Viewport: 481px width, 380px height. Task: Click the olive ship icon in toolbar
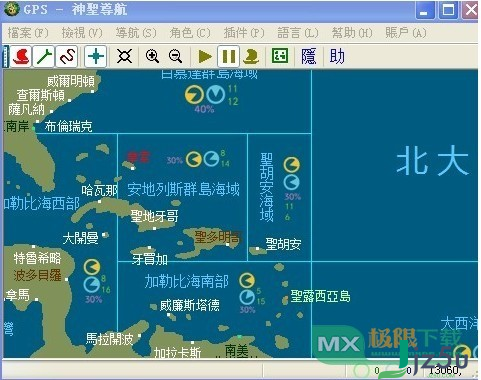pos(251,56)
